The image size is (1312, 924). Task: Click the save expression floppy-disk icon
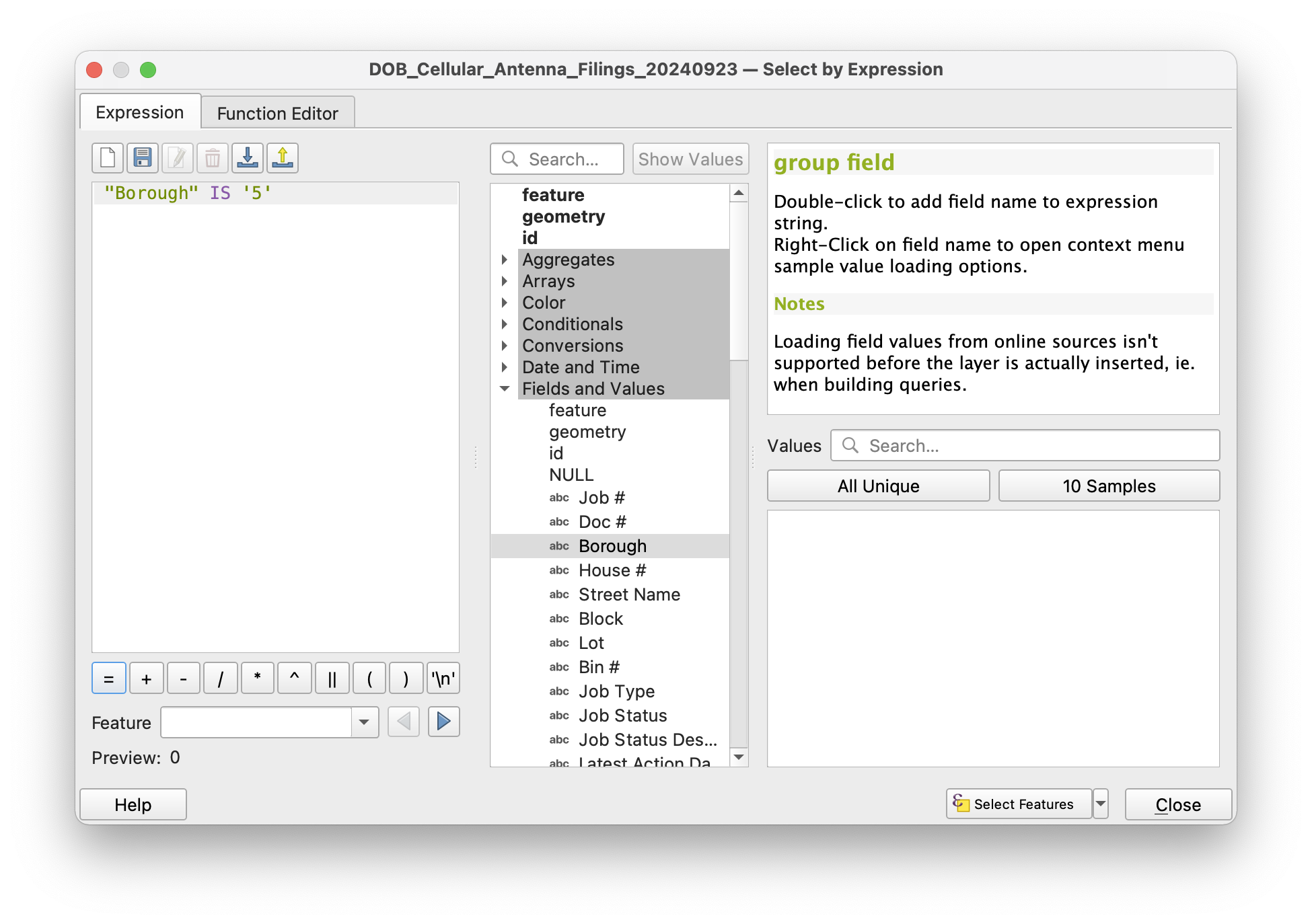[x=143, y=158]
